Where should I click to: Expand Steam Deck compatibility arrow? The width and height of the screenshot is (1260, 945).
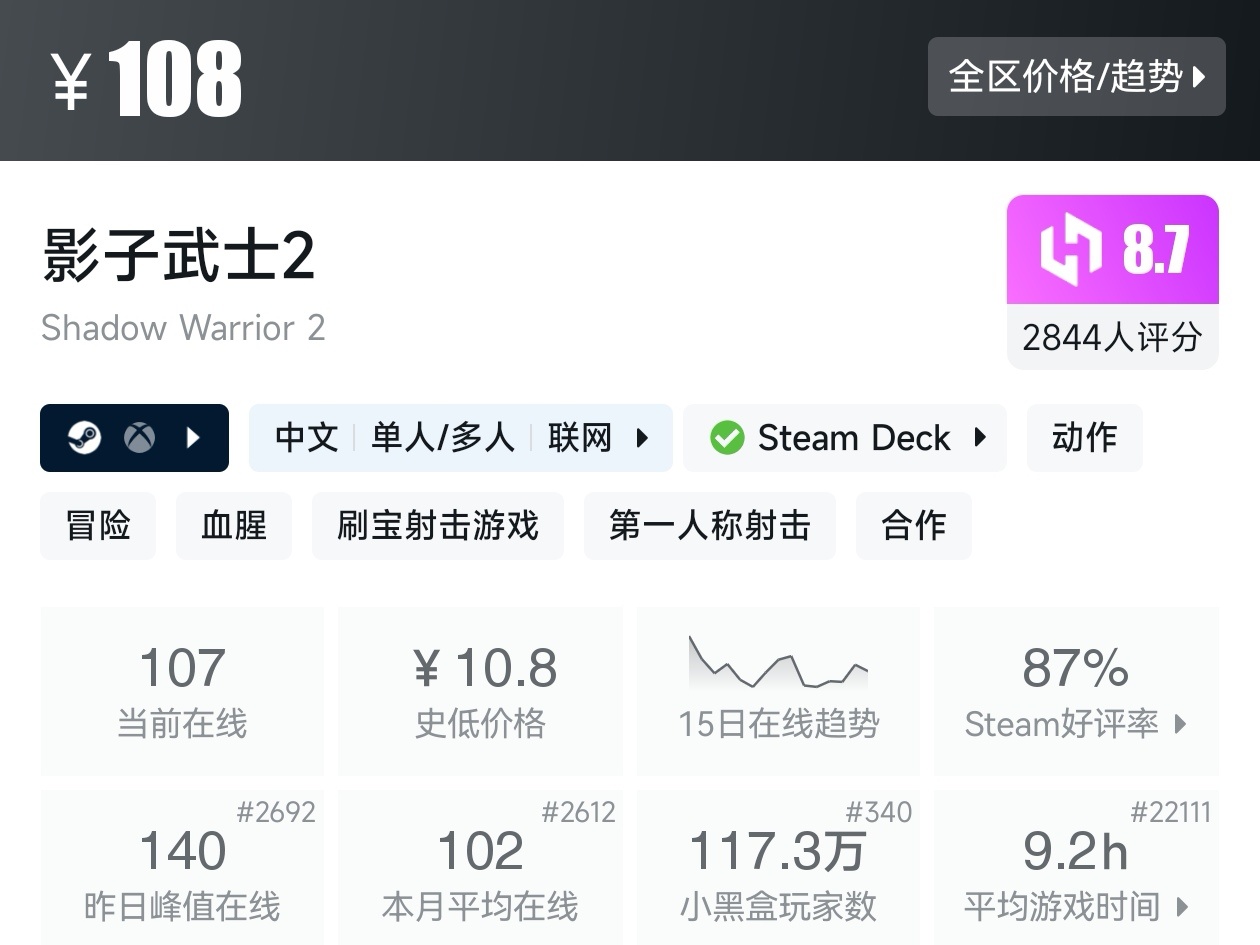(x=980, y=437)
